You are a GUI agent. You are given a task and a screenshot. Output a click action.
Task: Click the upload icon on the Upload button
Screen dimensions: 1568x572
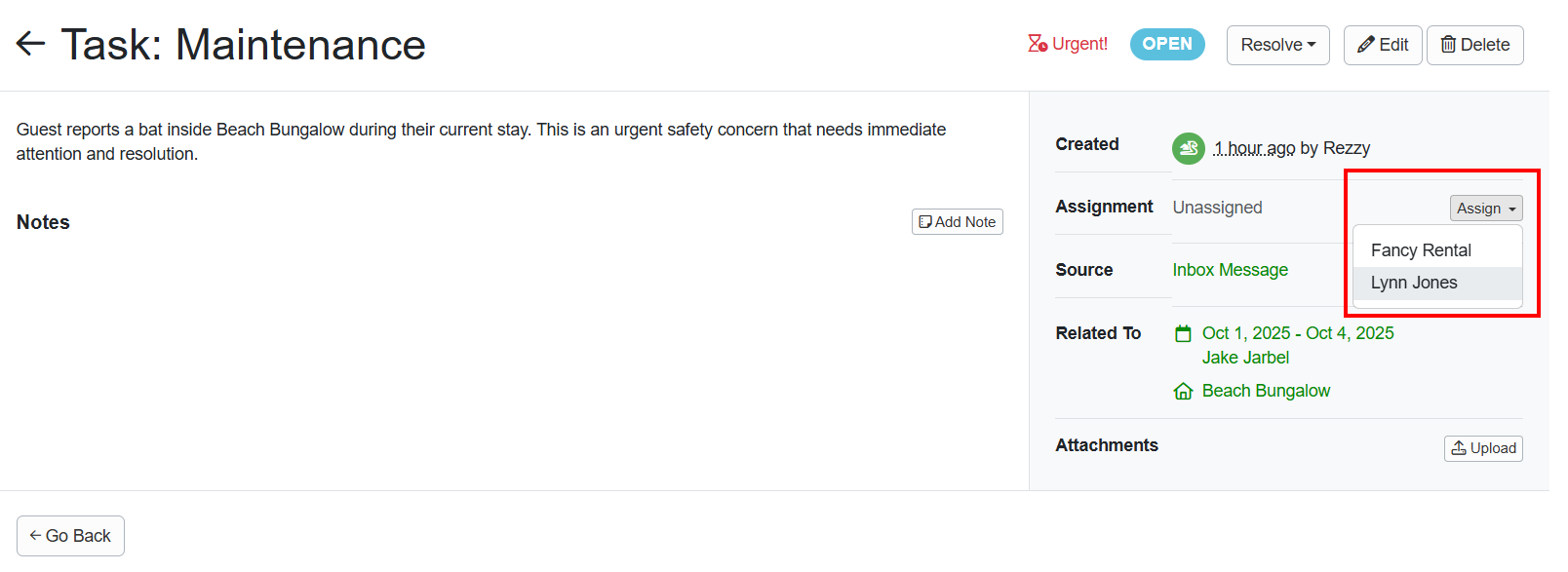click(x=1459, y=448)
